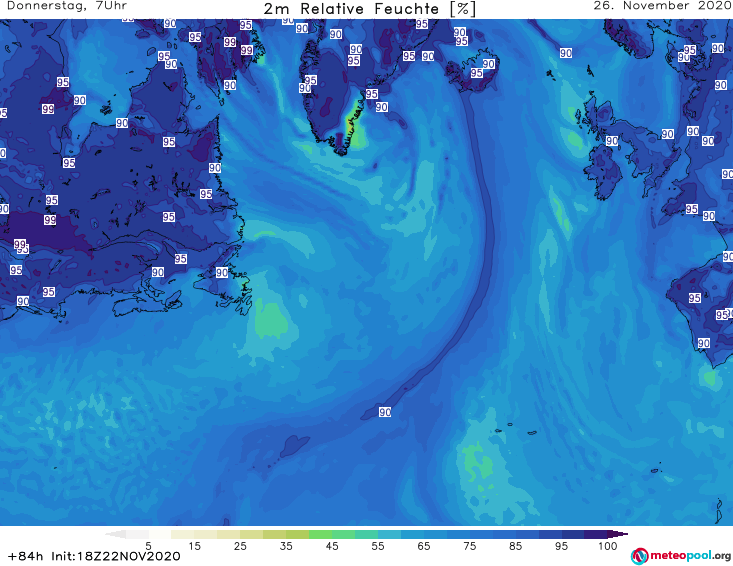Click the '5' label on the colour scale
The height and width of the screenshot is (566, 733).
[x=148, y=546]
